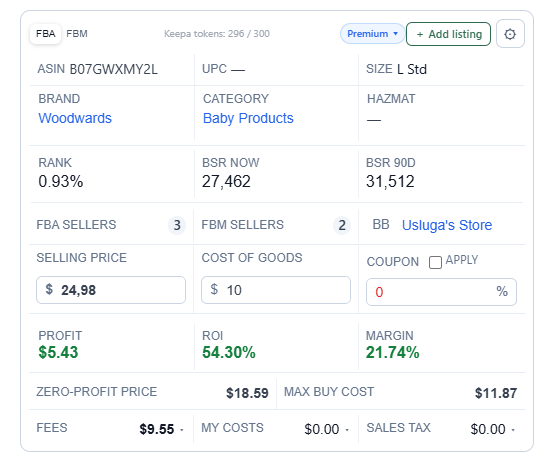The width and height of the screenshot is (555, 464).
Task: Open the Usluga's Store Buy Box link
Action: [447, 225]
